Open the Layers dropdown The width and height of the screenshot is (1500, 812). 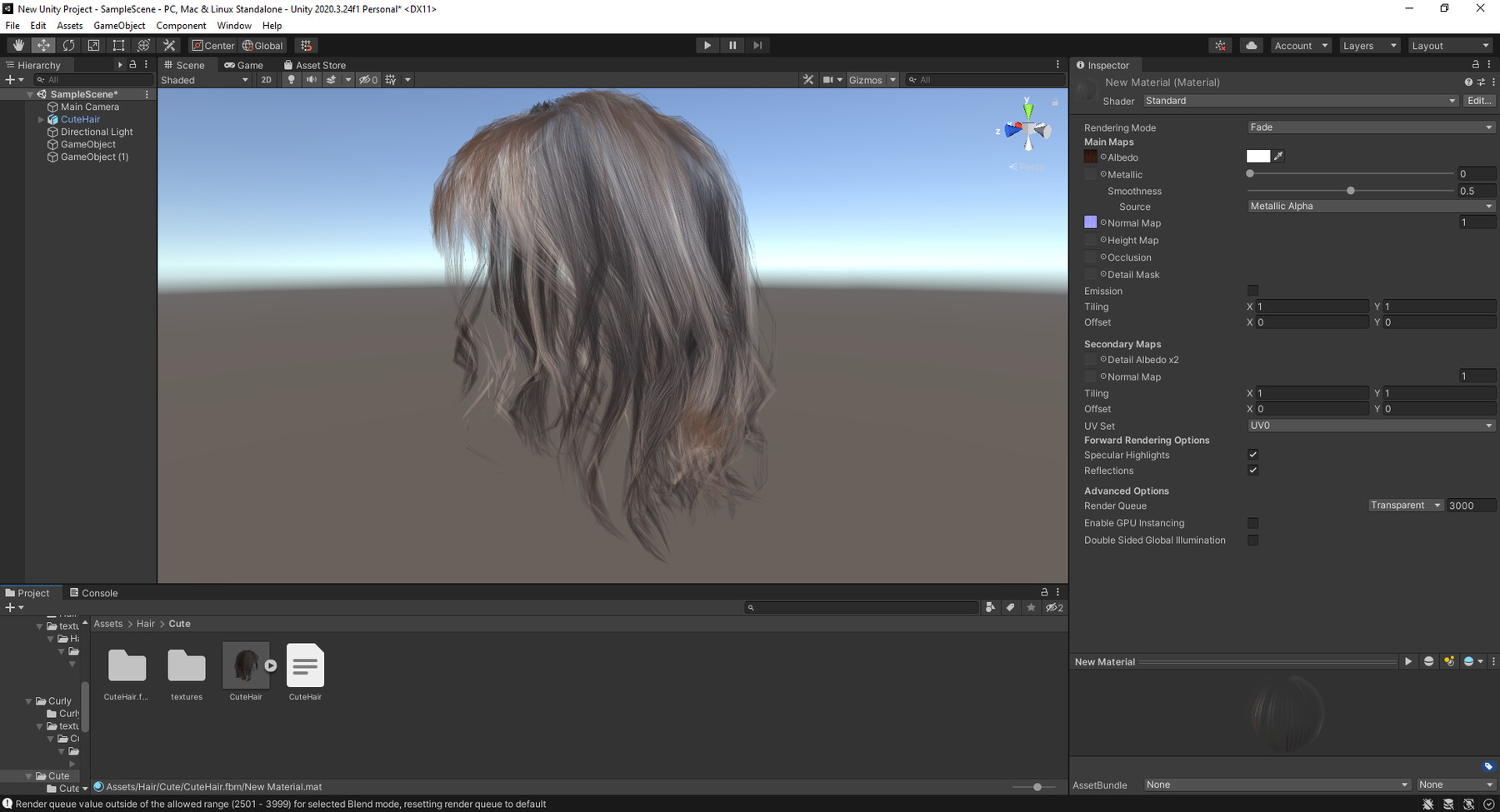pos(1369,46)
